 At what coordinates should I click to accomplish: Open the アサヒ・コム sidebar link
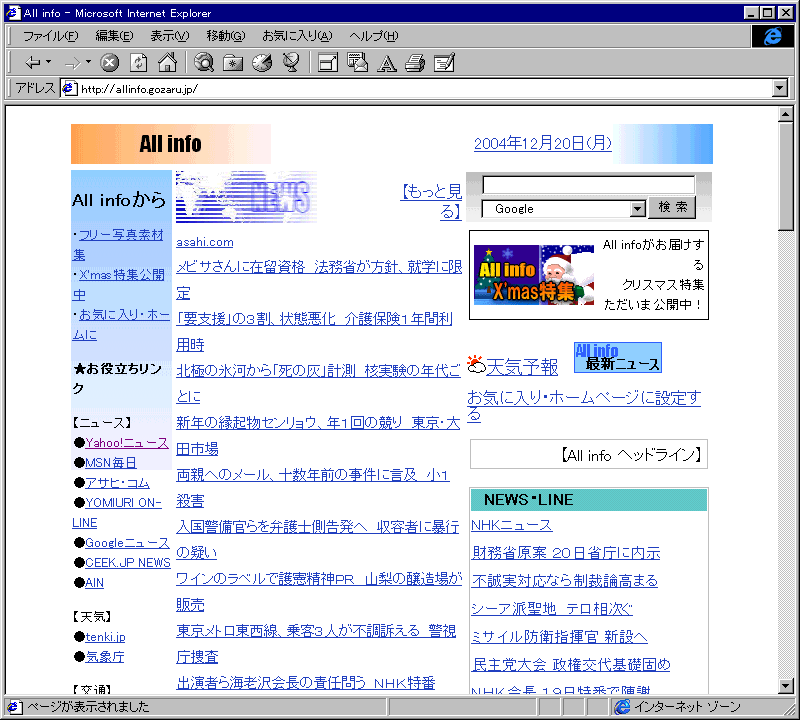coord(117,483)
